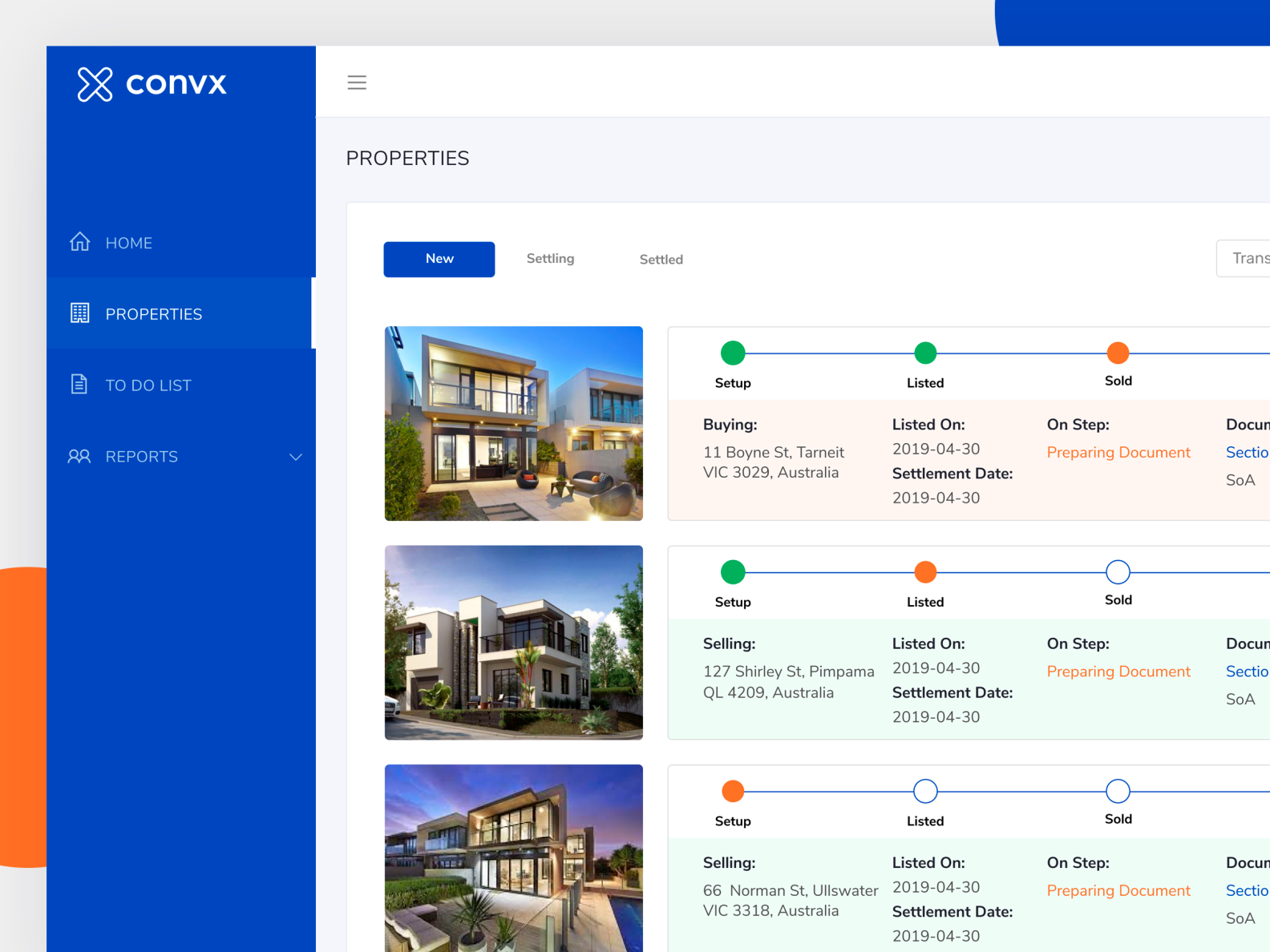Click the convx logo icon
The height and width of the screenshot is (952, 1270).
95,84
